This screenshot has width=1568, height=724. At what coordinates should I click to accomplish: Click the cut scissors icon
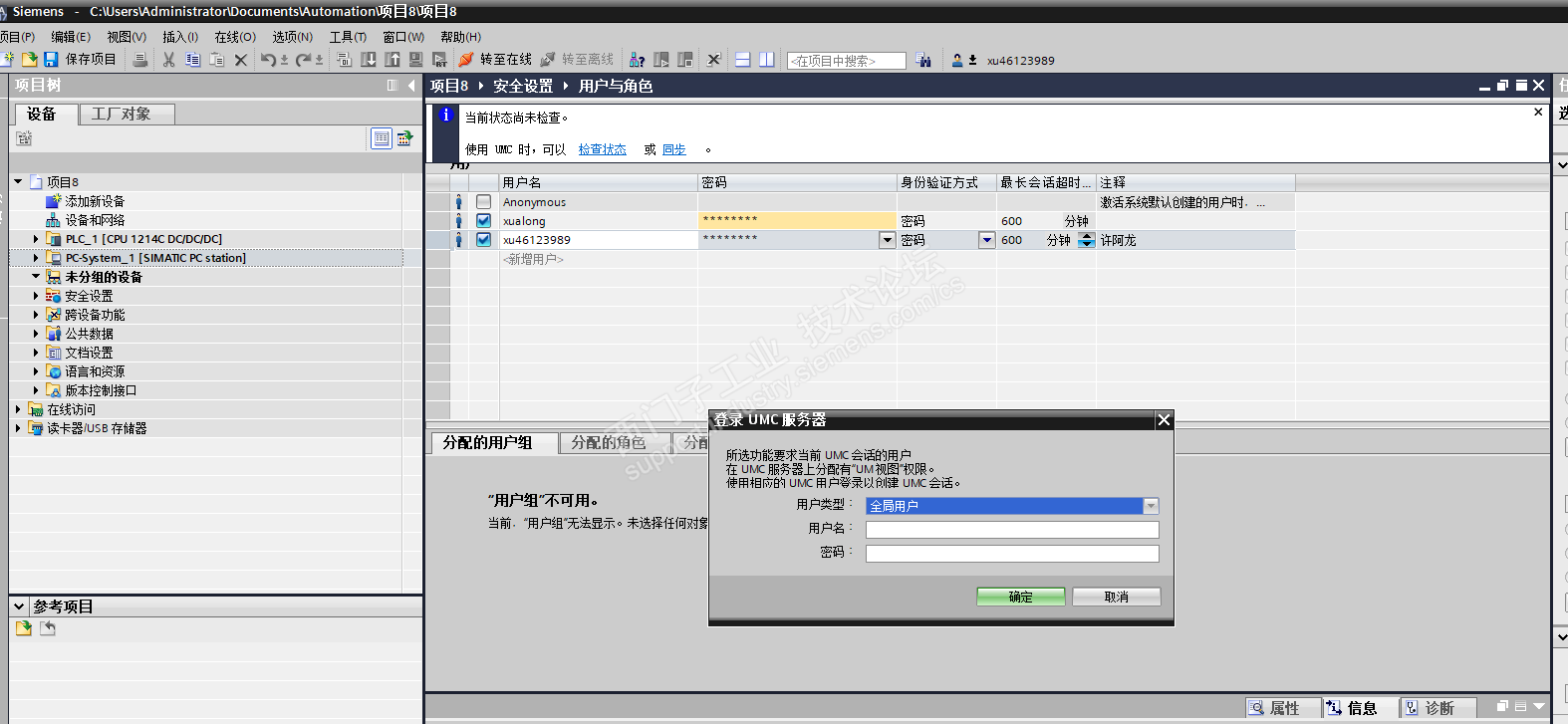[169, 60]
